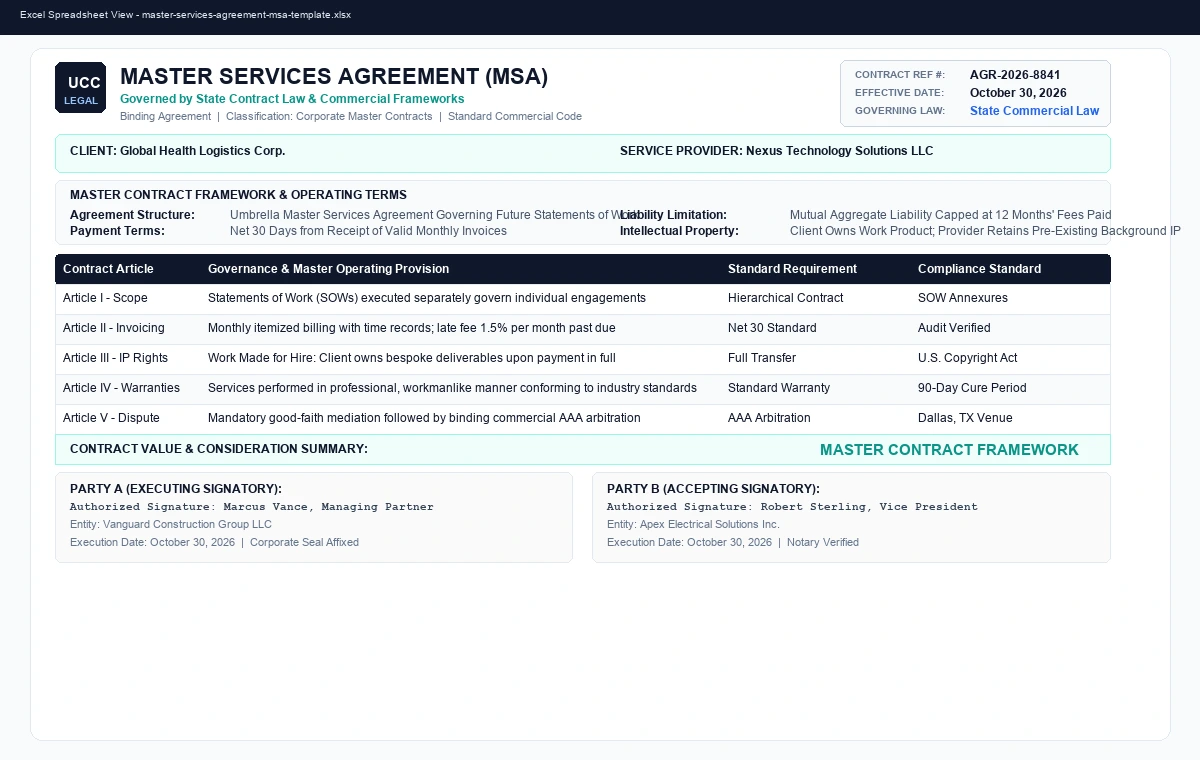The image size is (1200, 760).
Task: Select the Client Owns Work Product value
Action: [985, 231]
